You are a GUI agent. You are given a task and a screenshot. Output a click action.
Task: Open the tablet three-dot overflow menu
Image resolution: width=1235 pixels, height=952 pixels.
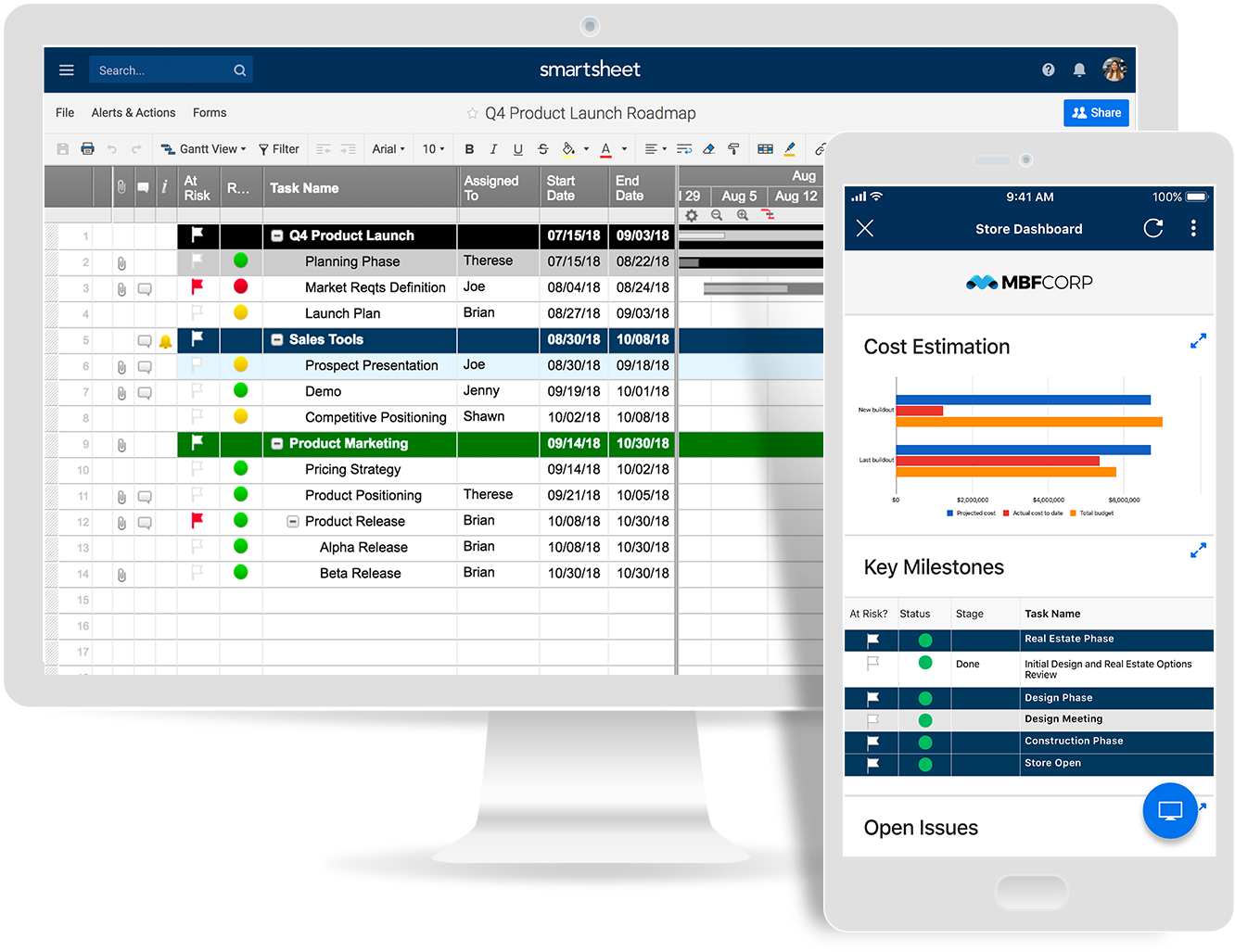[x=1193, y=228]
